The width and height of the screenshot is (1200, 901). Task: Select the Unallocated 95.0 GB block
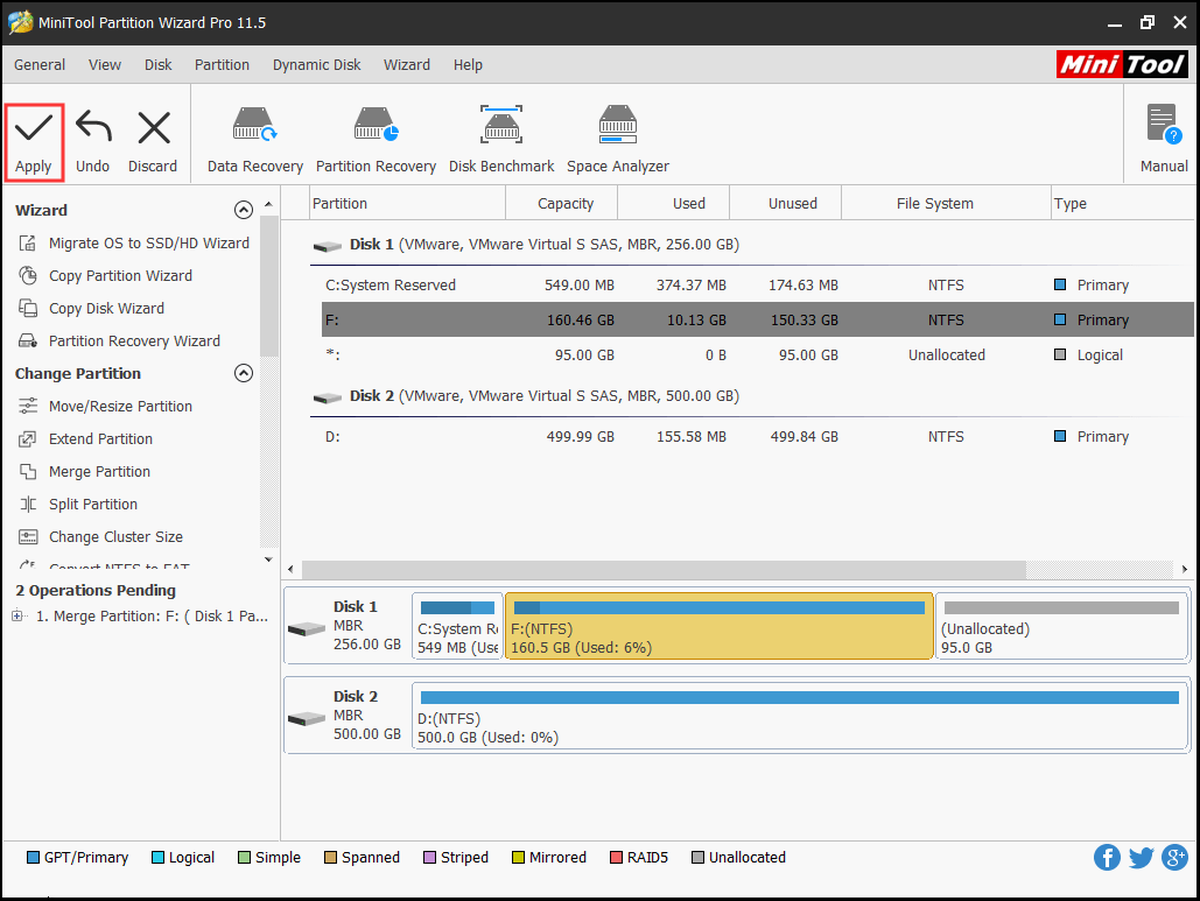[x=1062, y=627]
